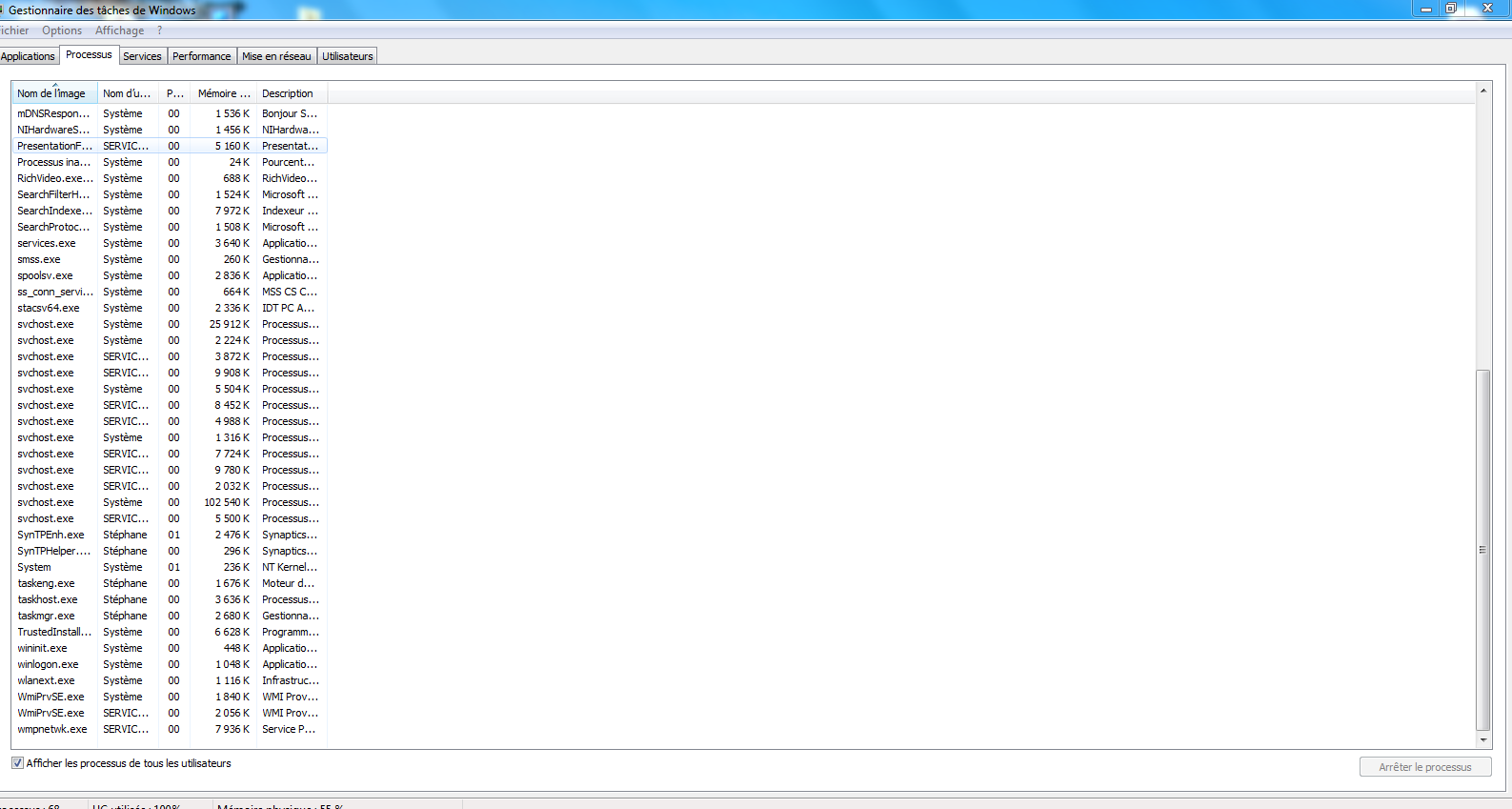Image resolution: width=1512 pixels, height=809 pixels.
Task: Select the PresentationF... process row
Action: click(170, 146)
